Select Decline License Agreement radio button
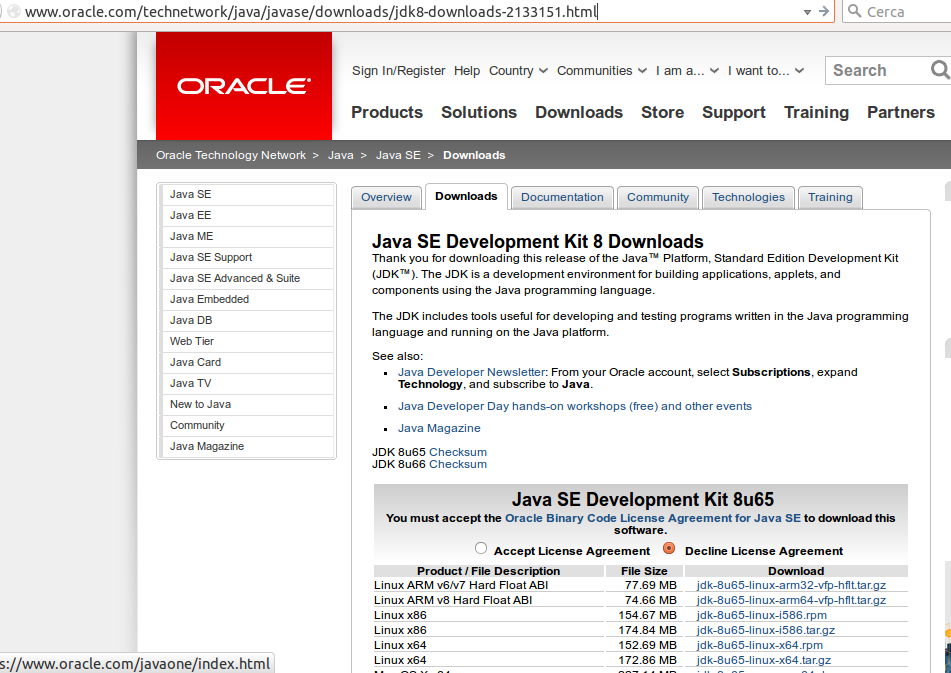 [x=669, y=548]
